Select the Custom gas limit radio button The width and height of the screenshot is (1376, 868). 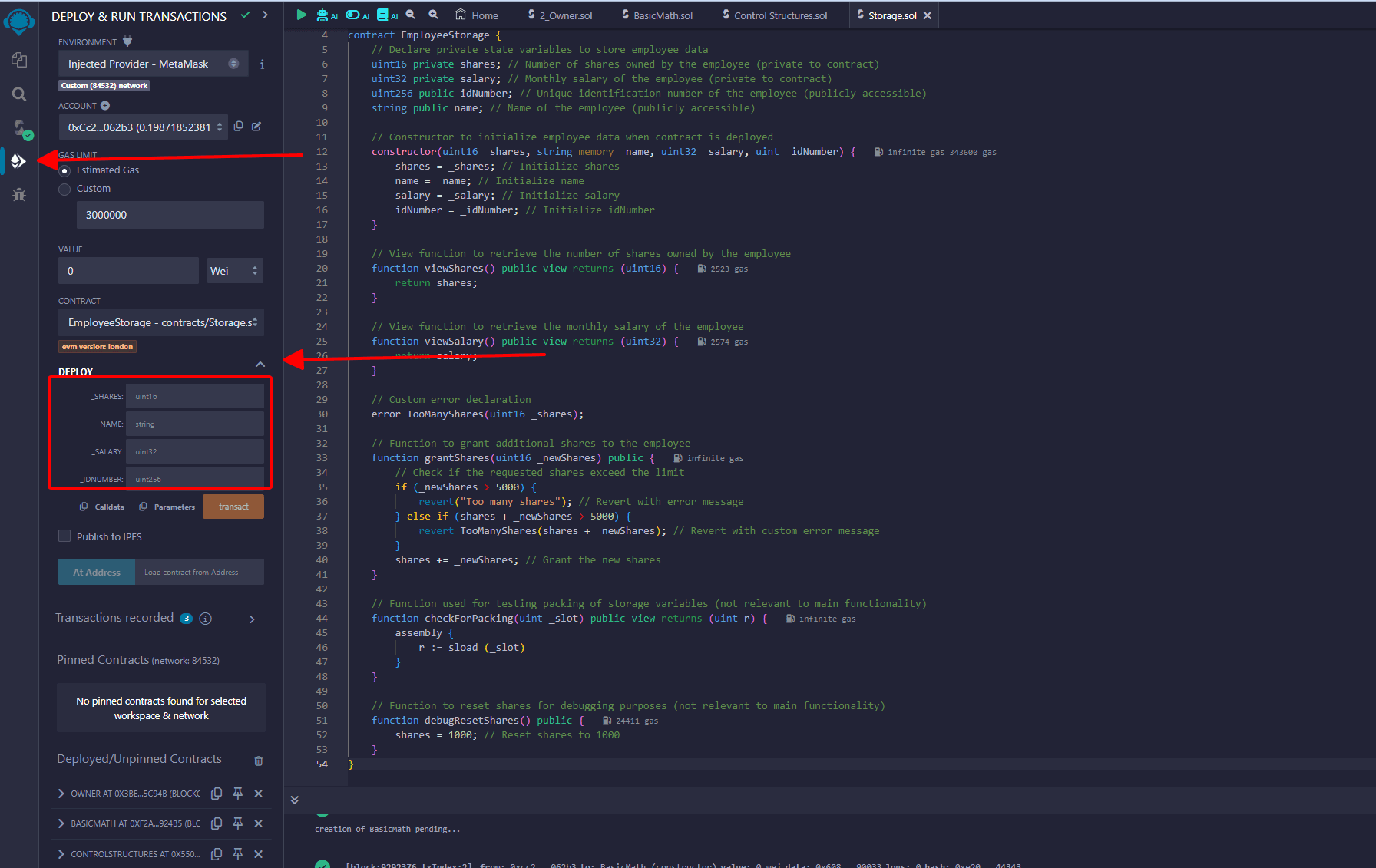(64, 189)
